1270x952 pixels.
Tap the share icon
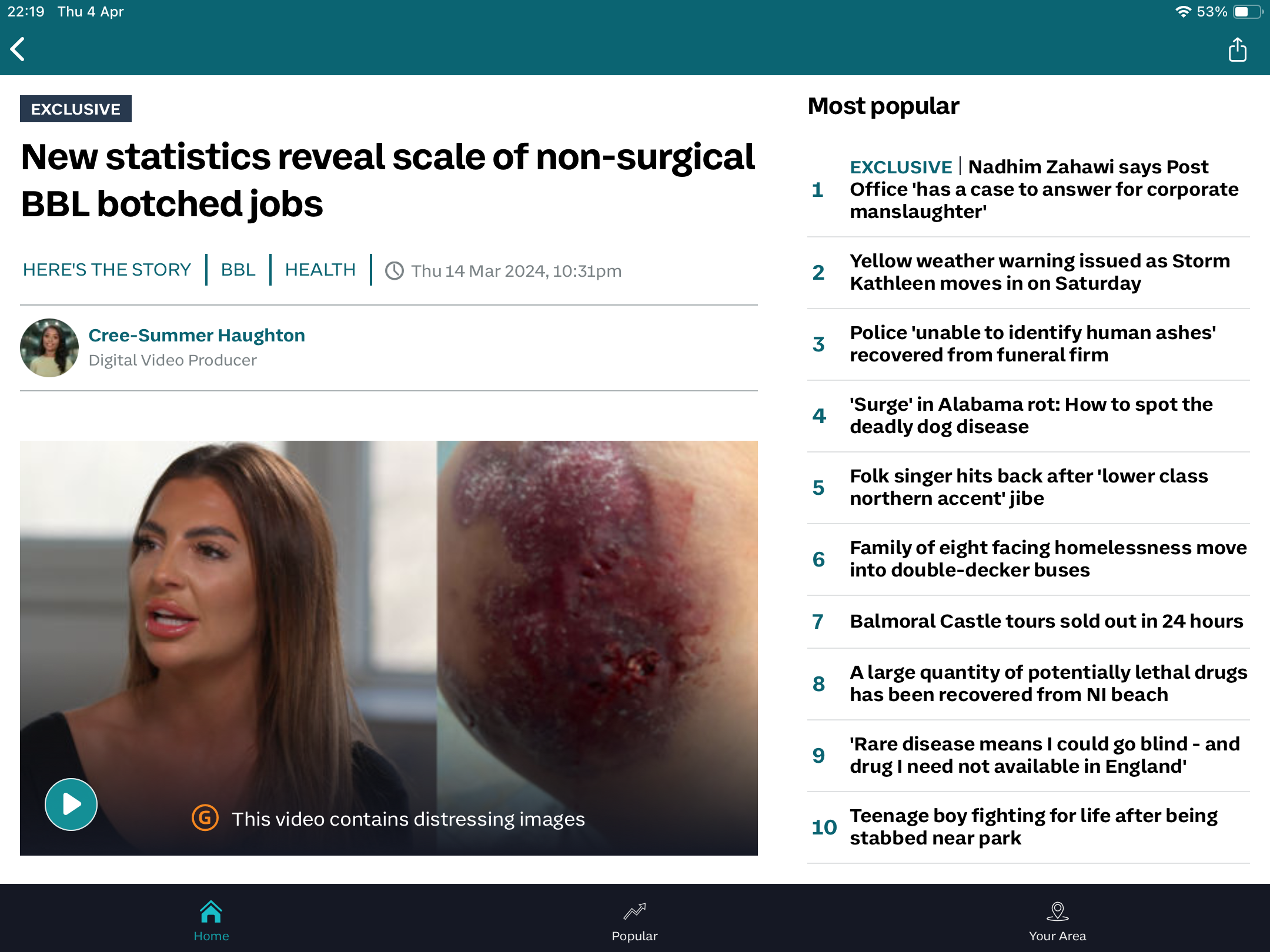pos(1237,49)
